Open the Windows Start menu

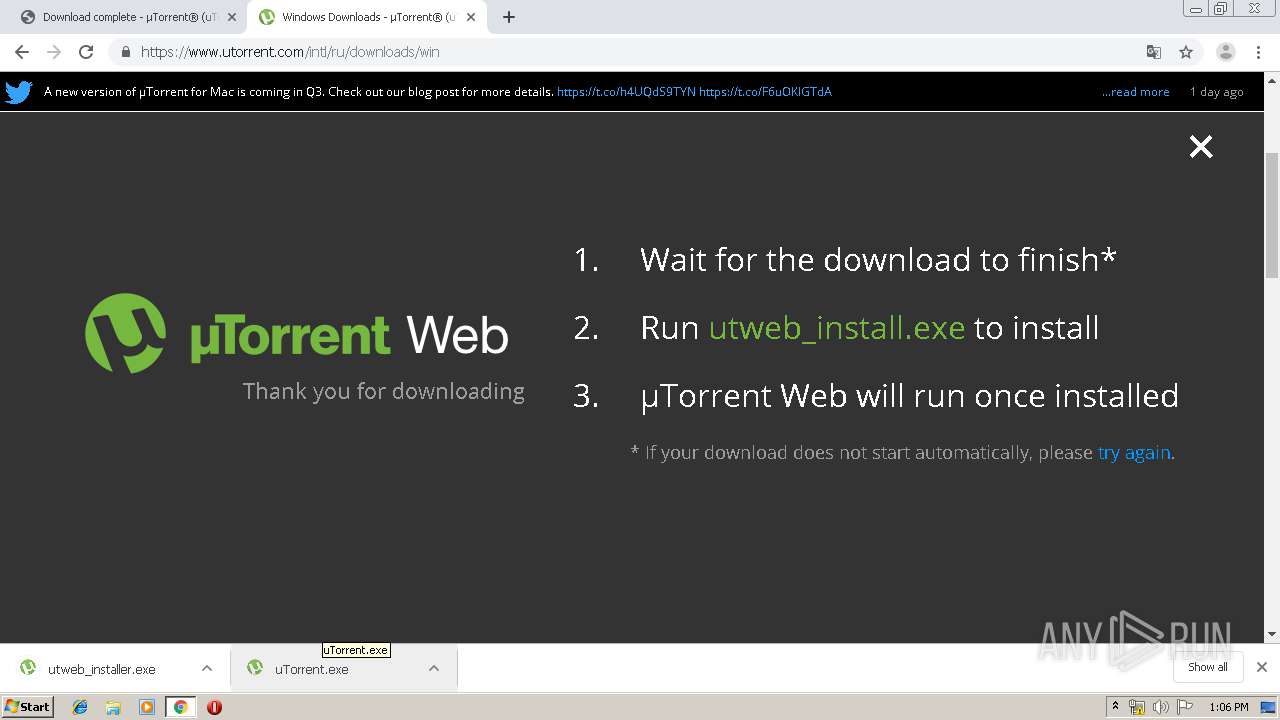pyautogui.click(x=27, y=707)
